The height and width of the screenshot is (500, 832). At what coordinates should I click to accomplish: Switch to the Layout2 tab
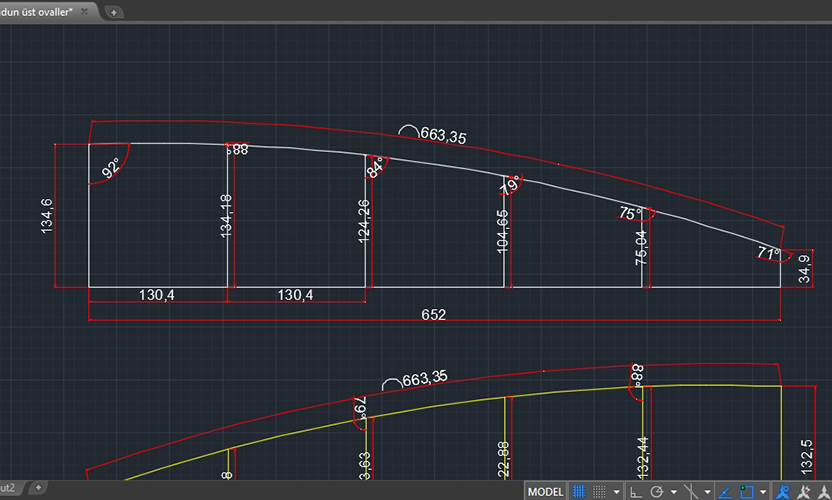click(8, 486)
